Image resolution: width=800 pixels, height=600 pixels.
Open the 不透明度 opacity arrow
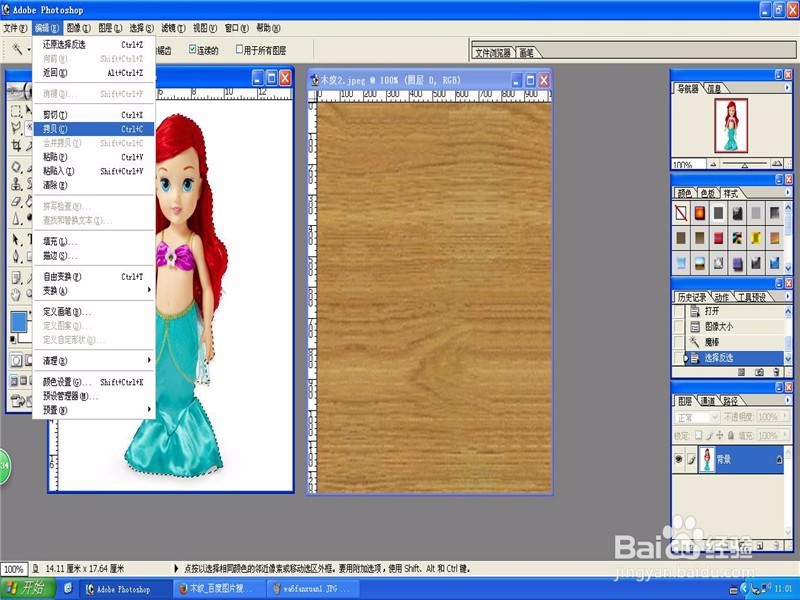click(x=784, y=417)
